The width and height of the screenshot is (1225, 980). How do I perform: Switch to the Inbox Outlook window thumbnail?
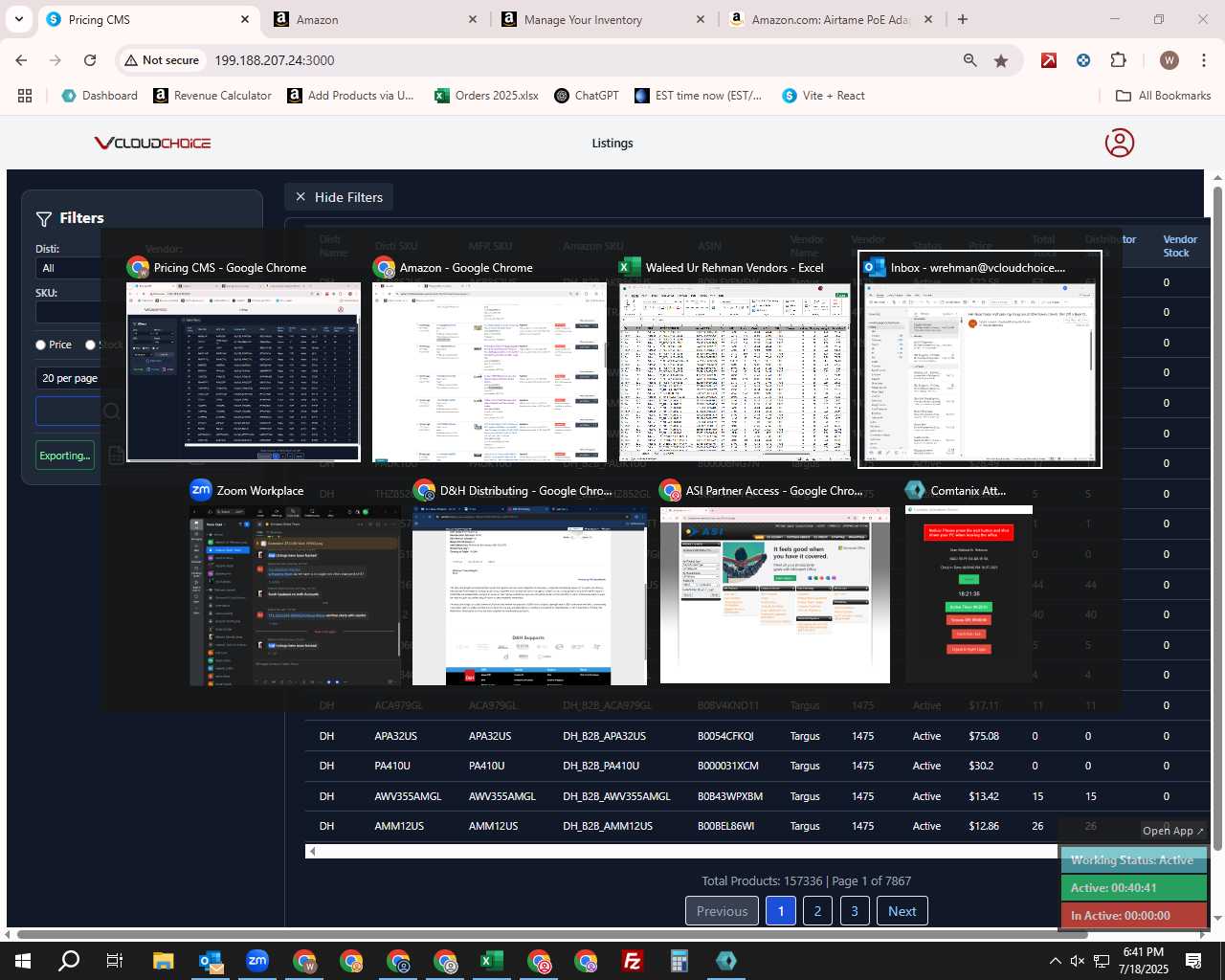(x=980, y=360)
